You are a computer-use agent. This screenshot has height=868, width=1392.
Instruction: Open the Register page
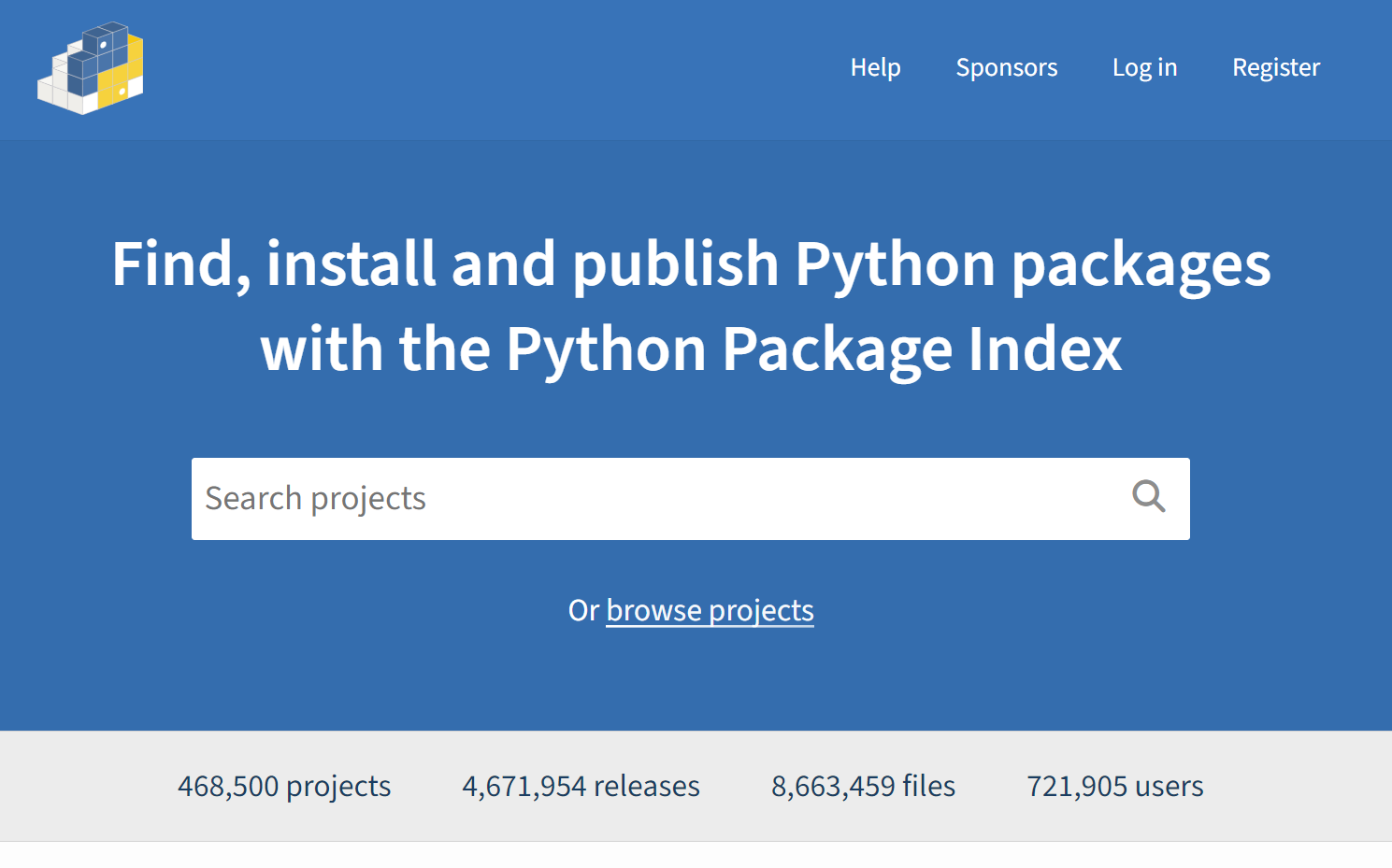coord(1275,67)
